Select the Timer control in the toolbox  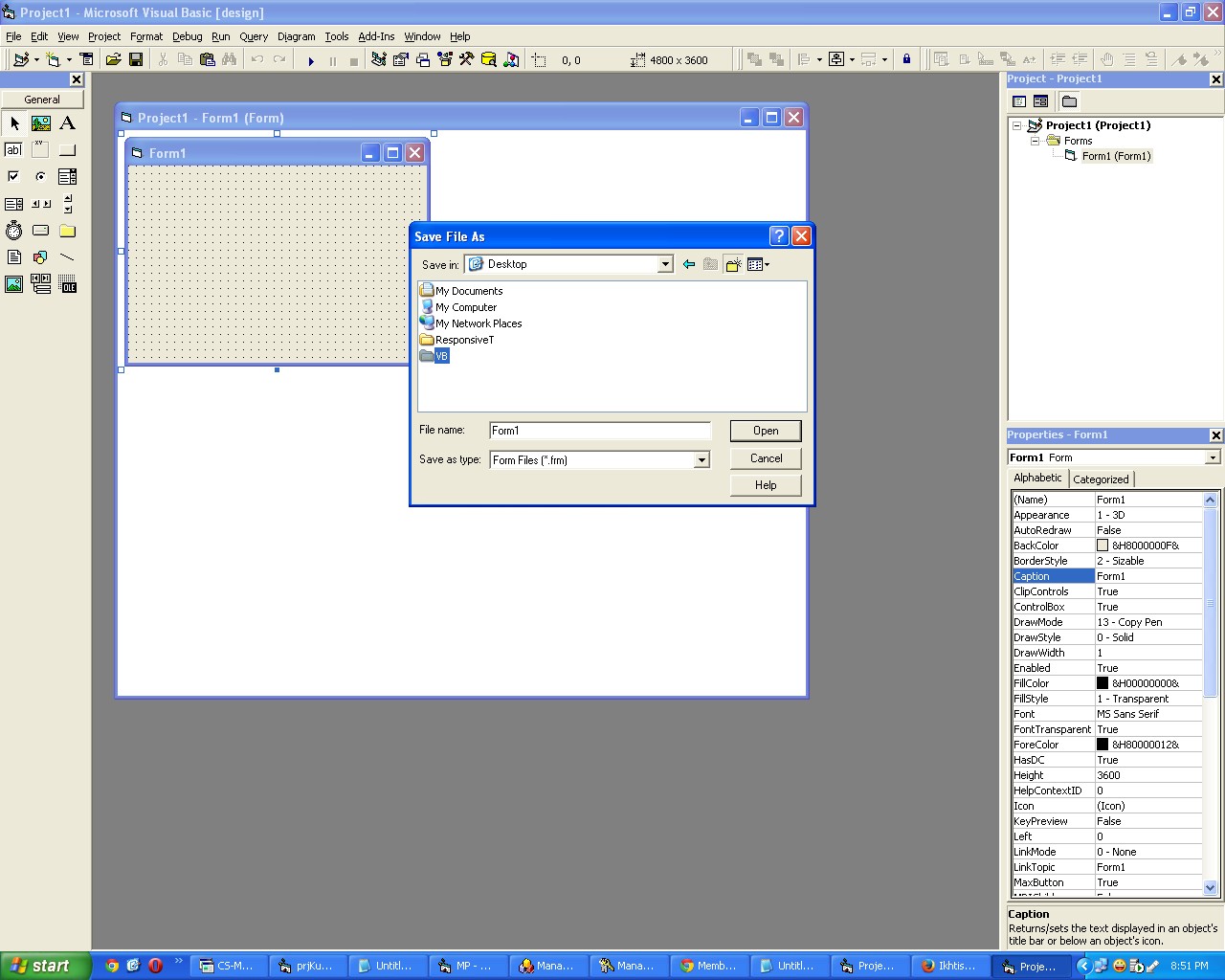pos(13,230)
